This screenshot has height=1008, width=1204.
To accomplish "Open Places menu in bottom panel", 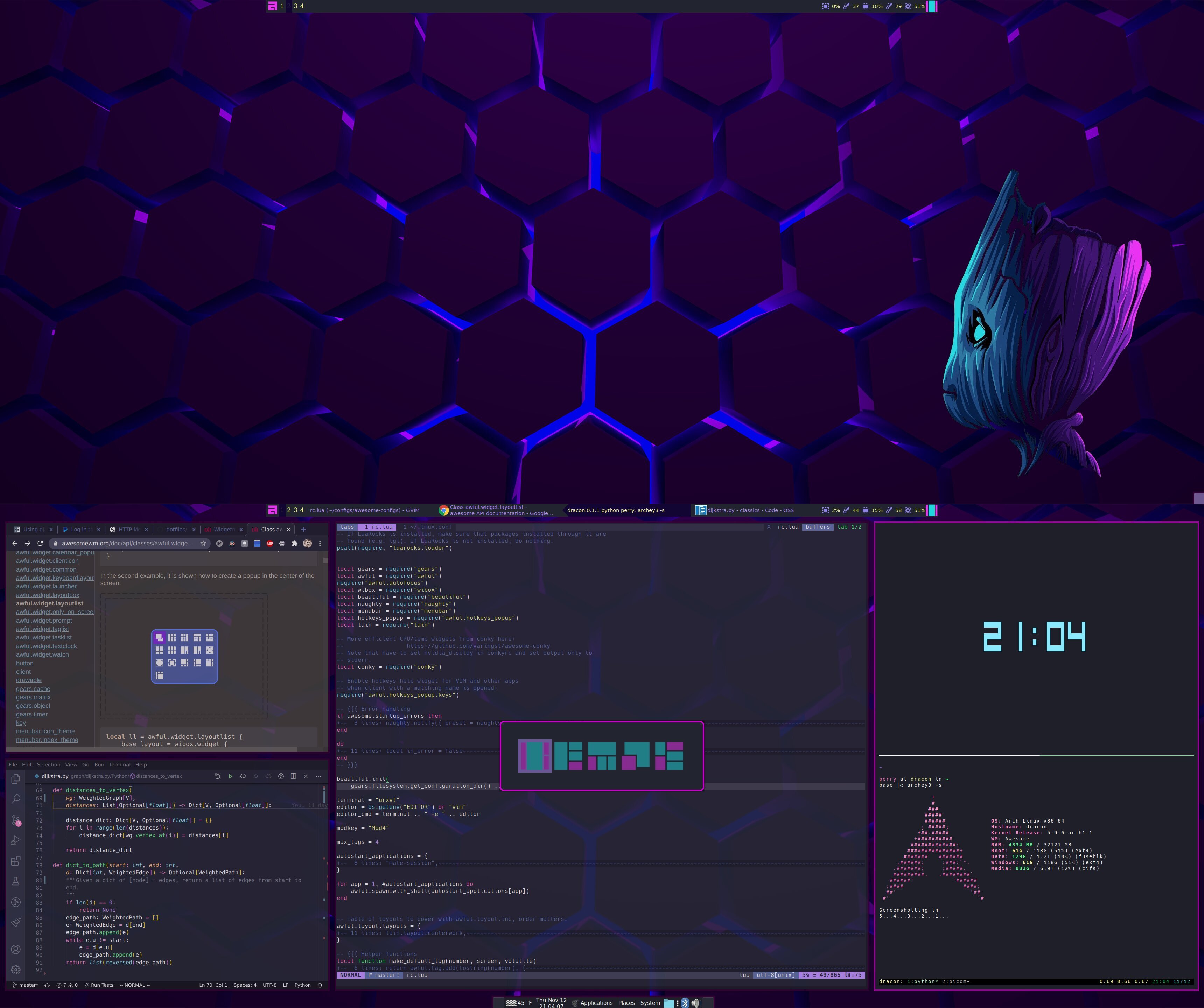I will (626, 1003).
